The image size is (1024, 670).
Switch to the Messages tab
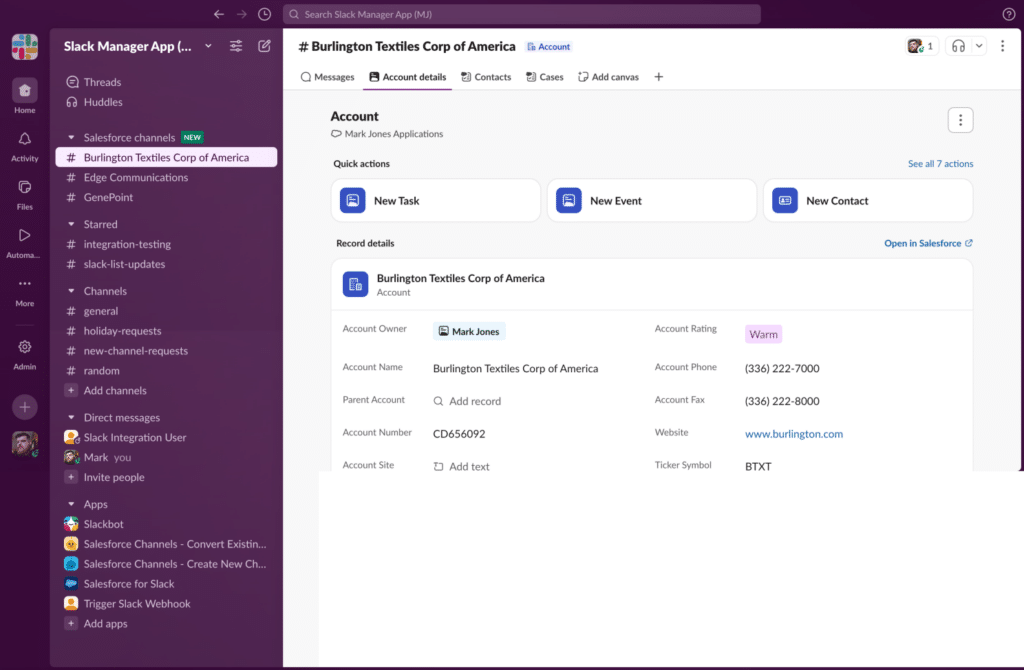(x=327, y=77)
